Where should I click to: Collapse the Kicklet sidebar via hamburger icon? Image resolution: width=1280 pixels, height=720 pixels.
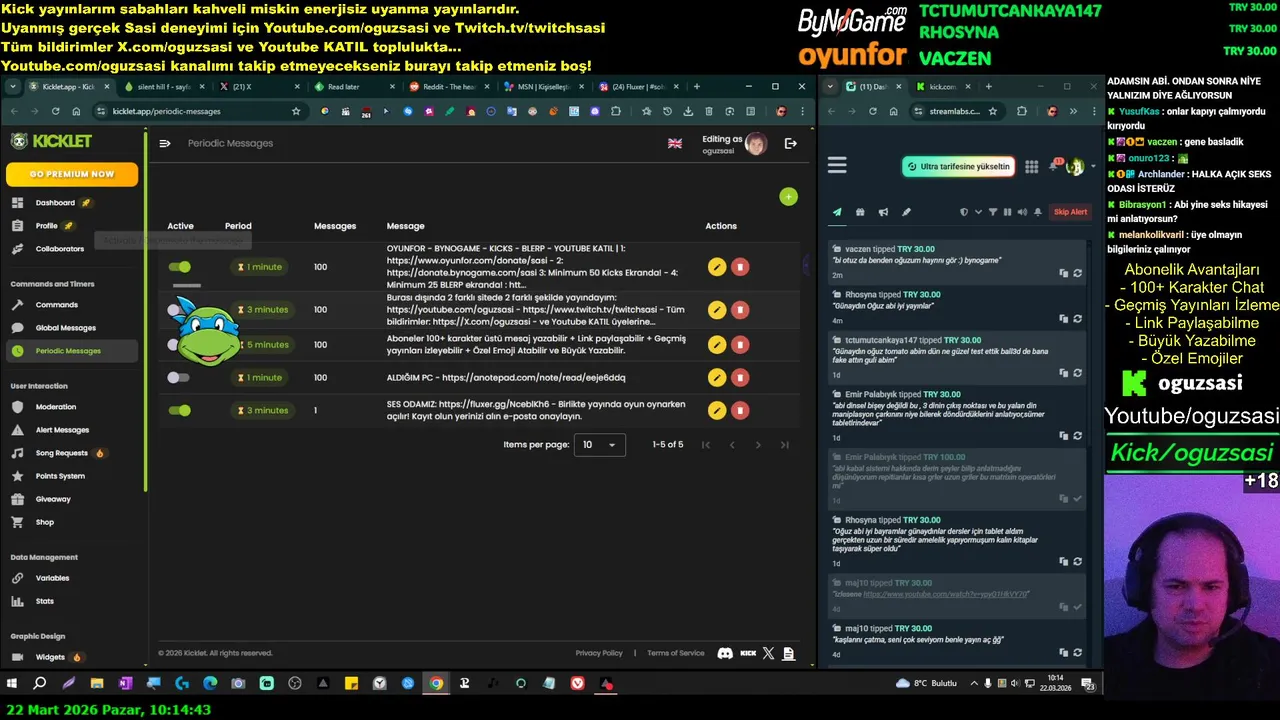click(x=165, y=143)
